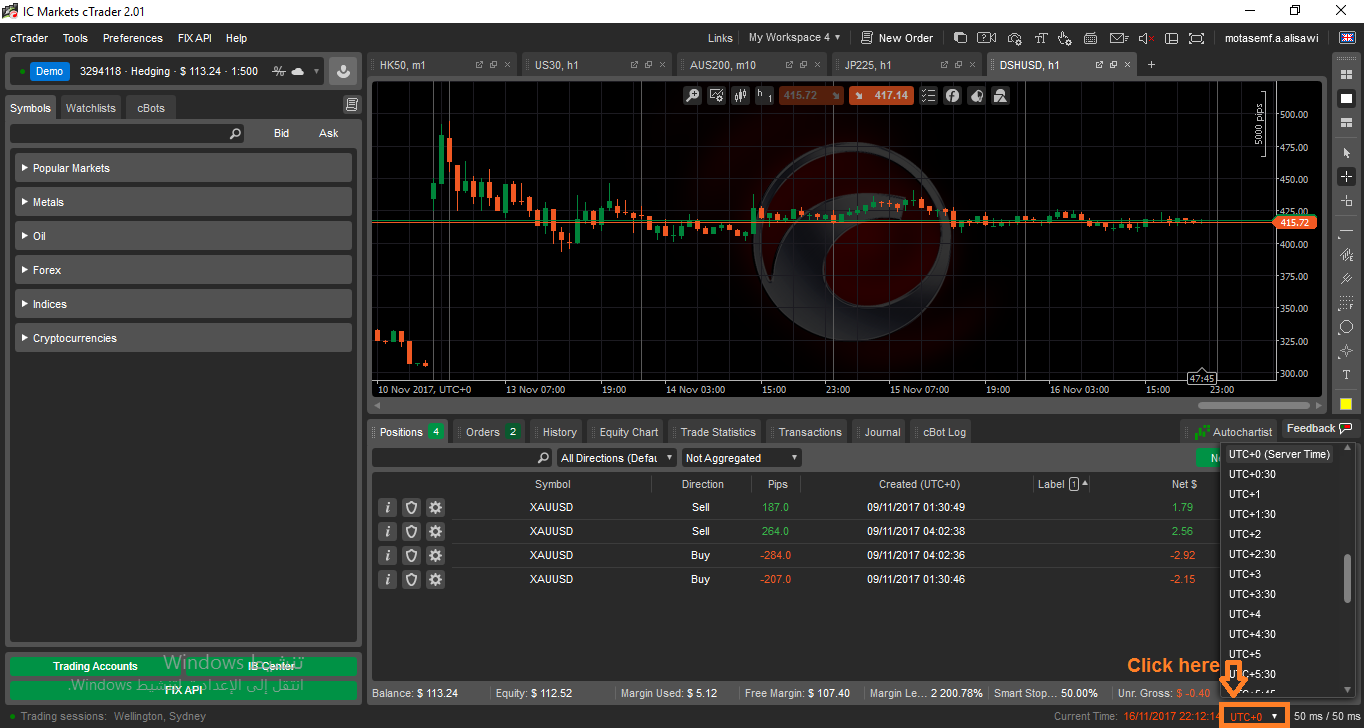Image resolution: width=1364 pixels, height=728 pixels.
Task: Add a new chart tab with plus
Action: (x=1151, y=64)
